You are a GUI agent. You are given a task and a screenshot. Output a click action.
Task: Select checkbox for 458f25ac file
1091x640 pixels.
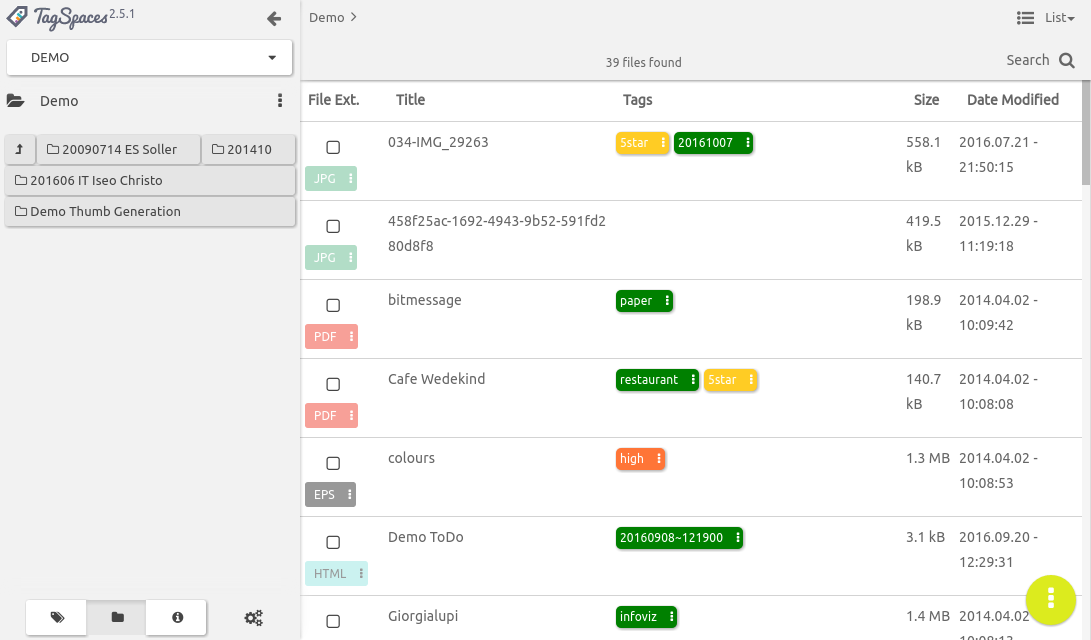[x=333, y=226]
